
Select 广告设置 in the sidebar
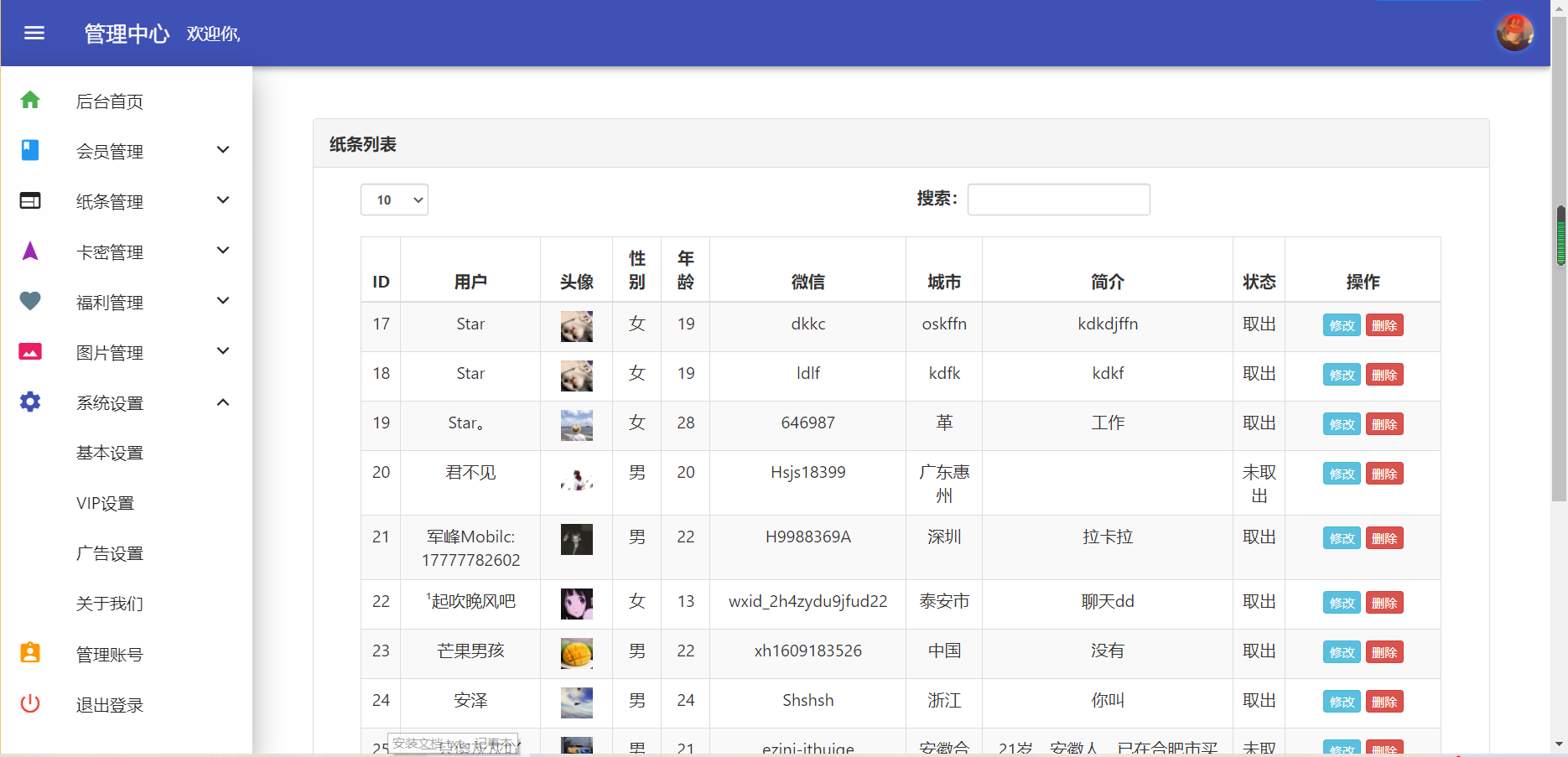[x=110, y=553]
